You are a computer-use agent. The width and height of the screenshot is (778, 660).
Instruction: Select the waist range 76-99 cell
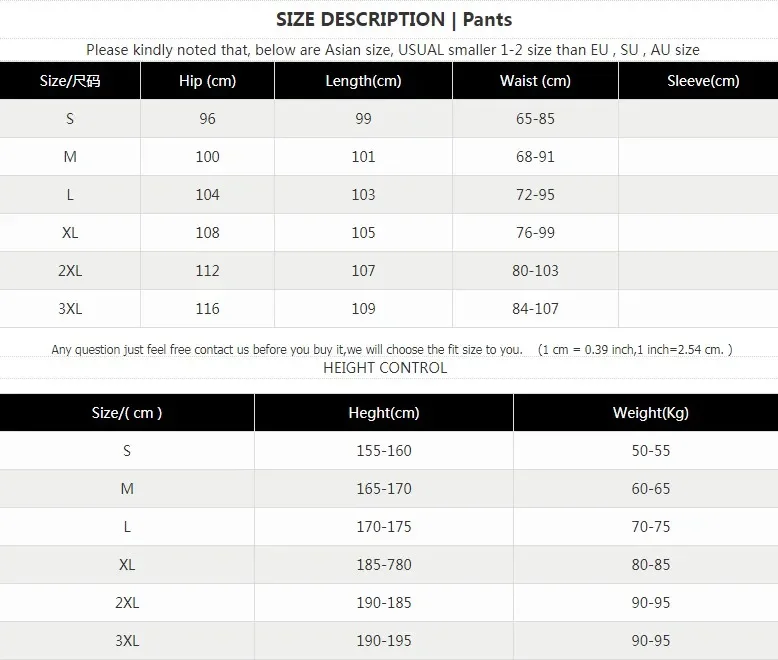[535, 233]
